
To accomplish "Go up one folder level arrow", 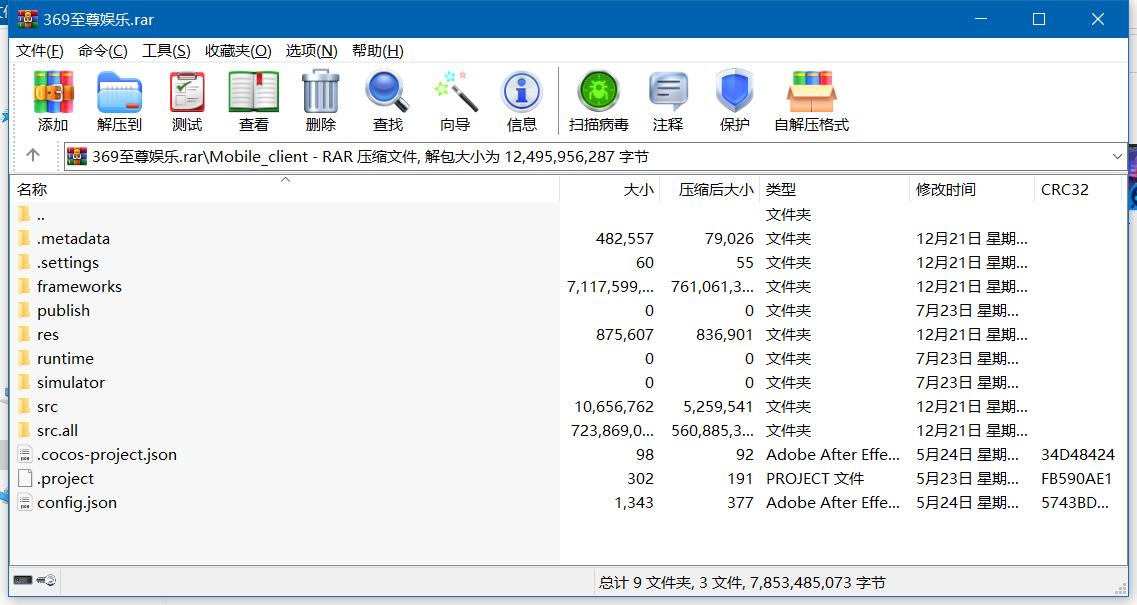I will (x=33, y=156).
